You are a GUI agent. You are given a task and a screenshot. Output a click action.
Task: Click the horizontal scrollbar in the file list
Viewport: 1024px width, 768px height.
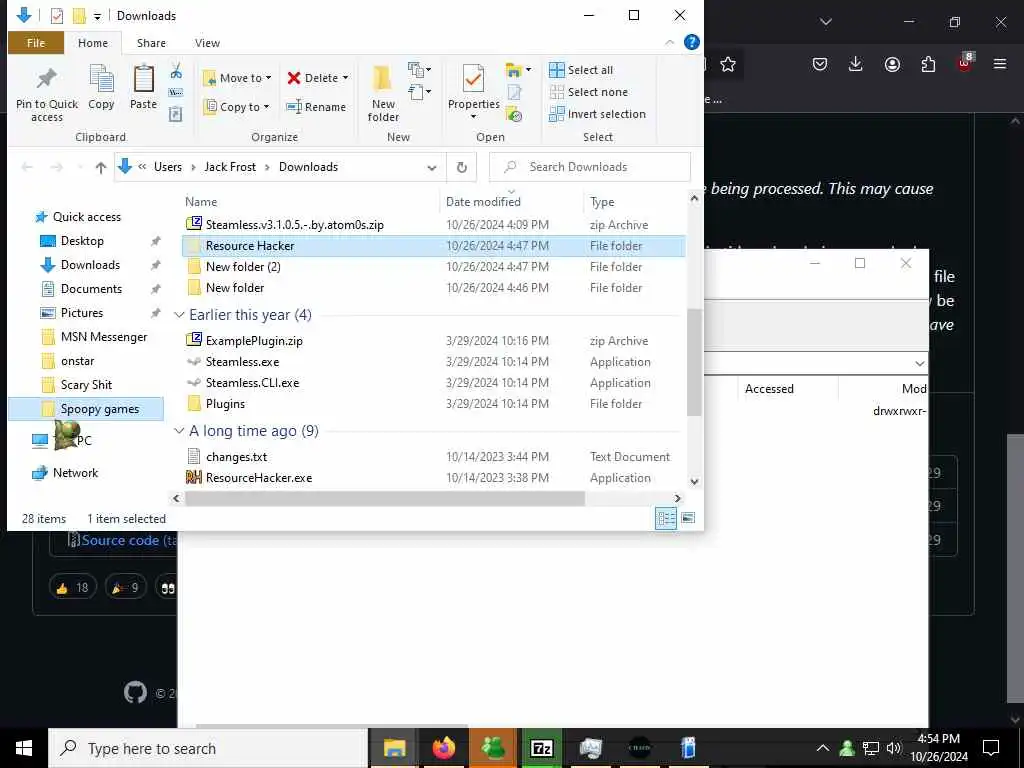click(385, 498)
